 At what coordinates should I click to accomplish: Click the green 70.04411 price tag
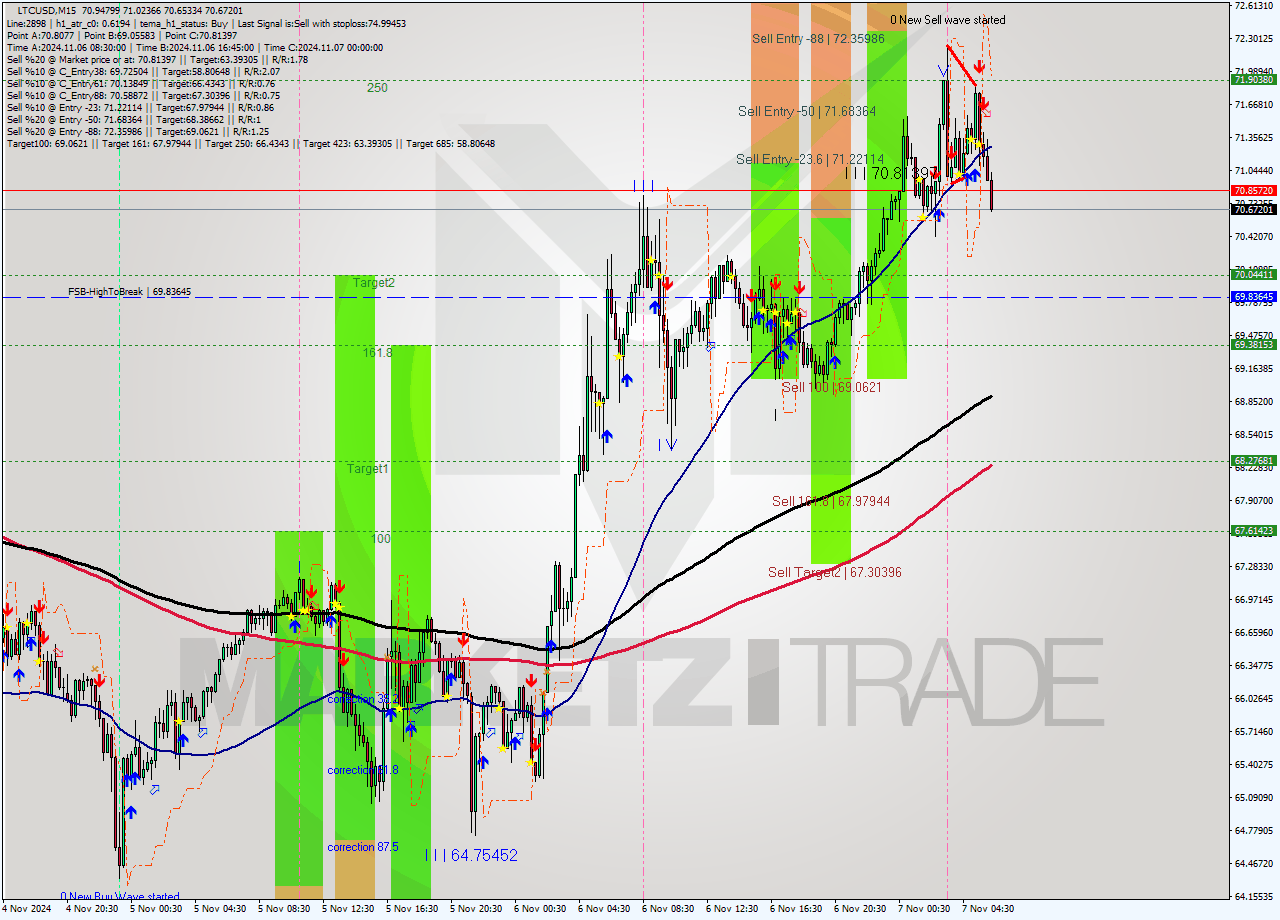point(1254,275)
